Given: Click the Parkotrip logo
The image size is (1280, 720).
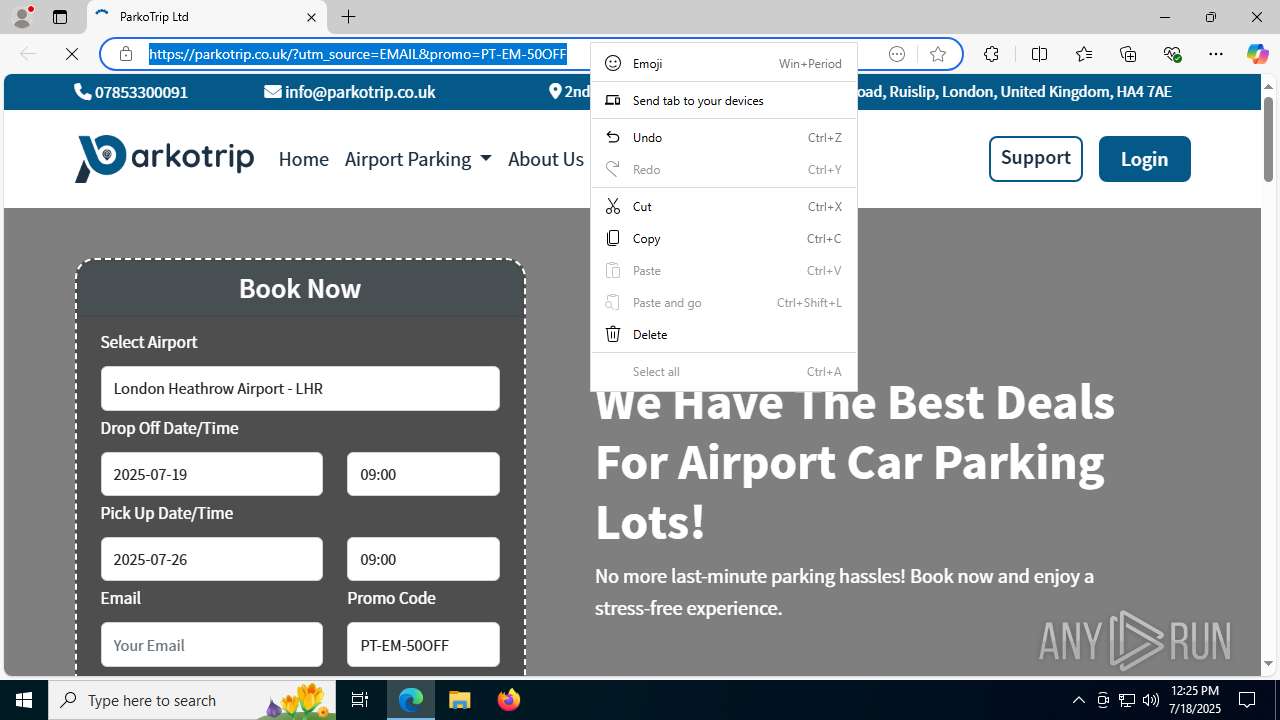Looking at the screenshot, I should pos(164,159).
